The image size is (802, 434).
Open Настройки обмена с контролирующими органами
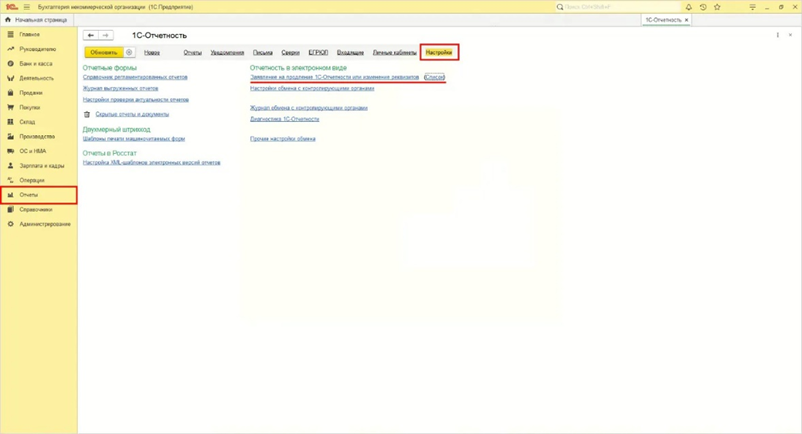pyautogui.click(x=312, y=88)
